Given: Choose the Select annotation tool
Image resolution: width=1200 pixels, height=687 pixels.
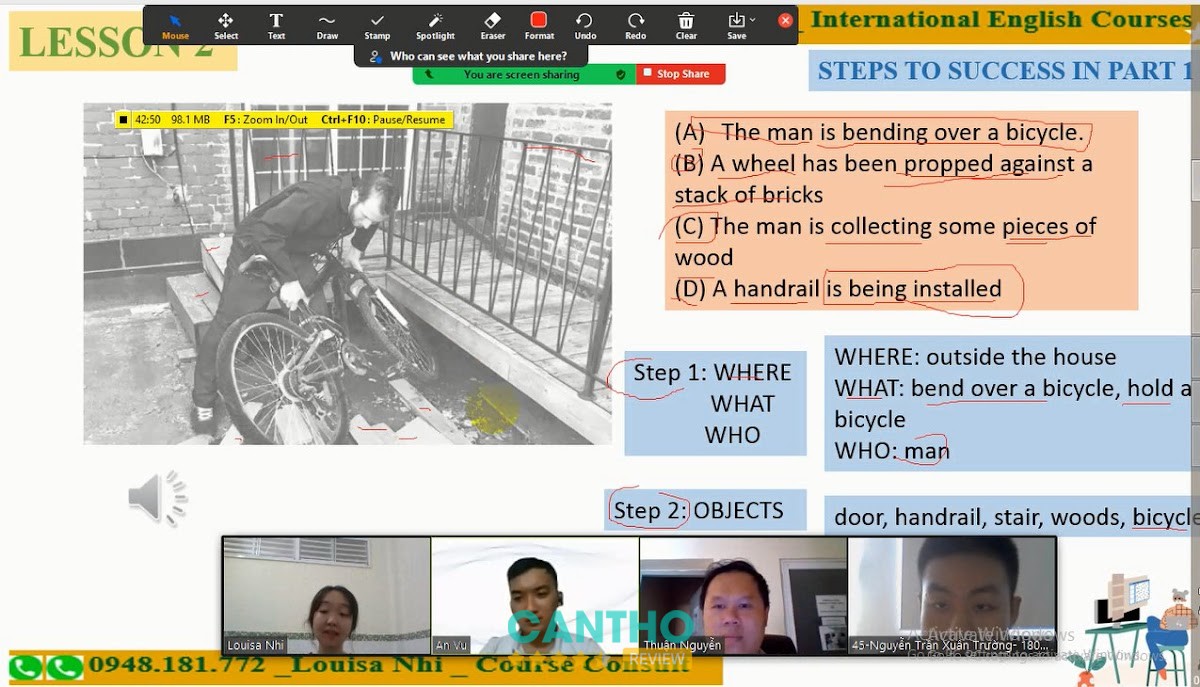Looking at the screenshot, I should [226, 26].
